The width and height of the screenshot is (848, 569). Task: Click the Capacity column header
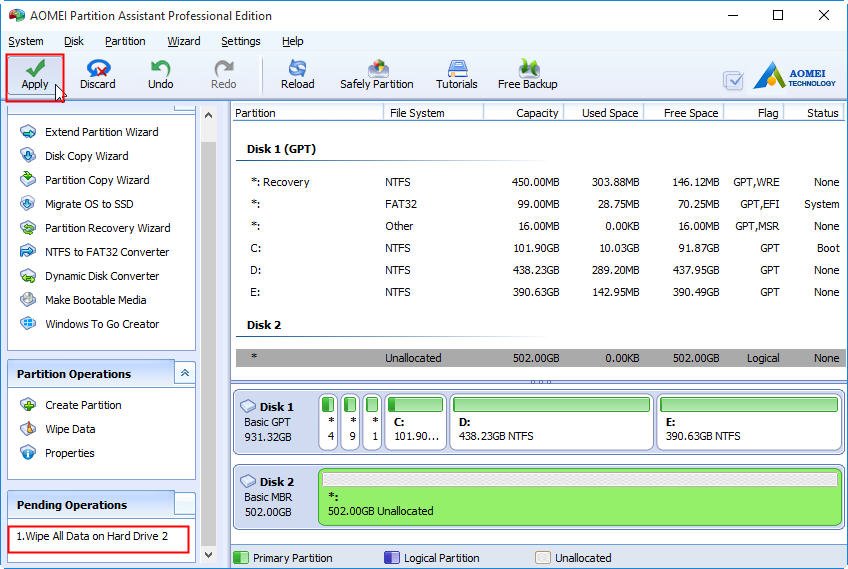click(x=537, y=113)
